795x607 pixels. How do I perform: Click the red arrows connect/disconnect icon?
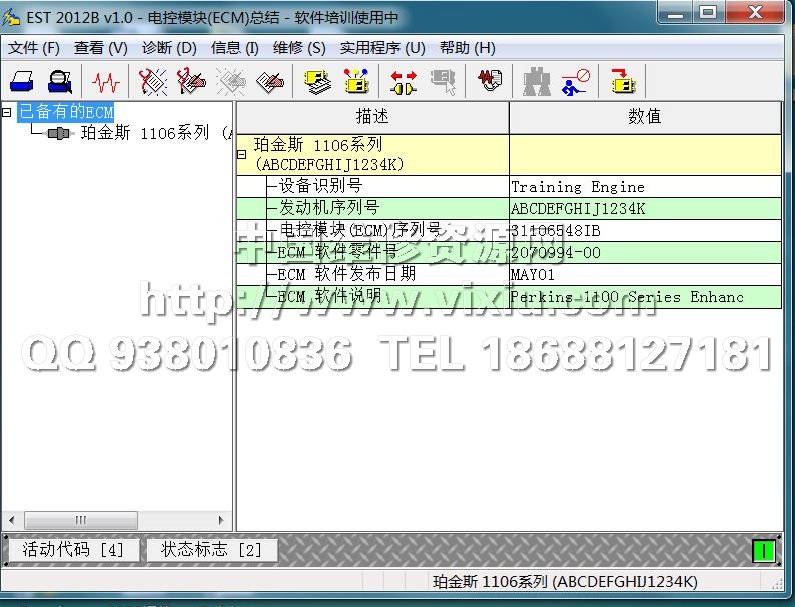tap(403, 81)
